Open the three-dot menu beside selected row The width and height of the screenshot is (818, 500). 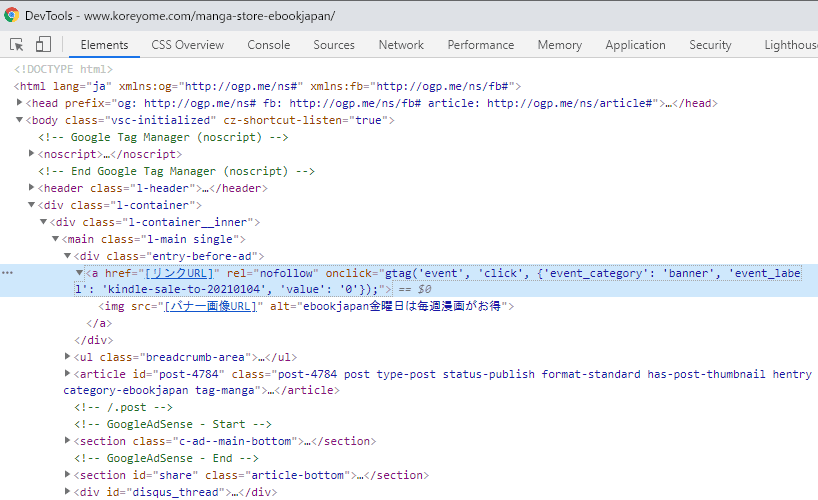tap(7, 273)
